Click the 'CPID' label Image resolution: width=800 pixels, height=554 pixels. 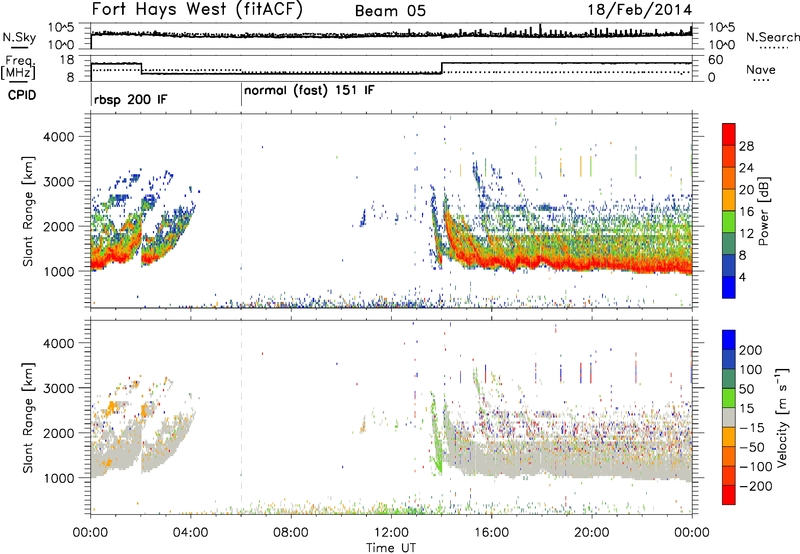click(x=22, y=95)
